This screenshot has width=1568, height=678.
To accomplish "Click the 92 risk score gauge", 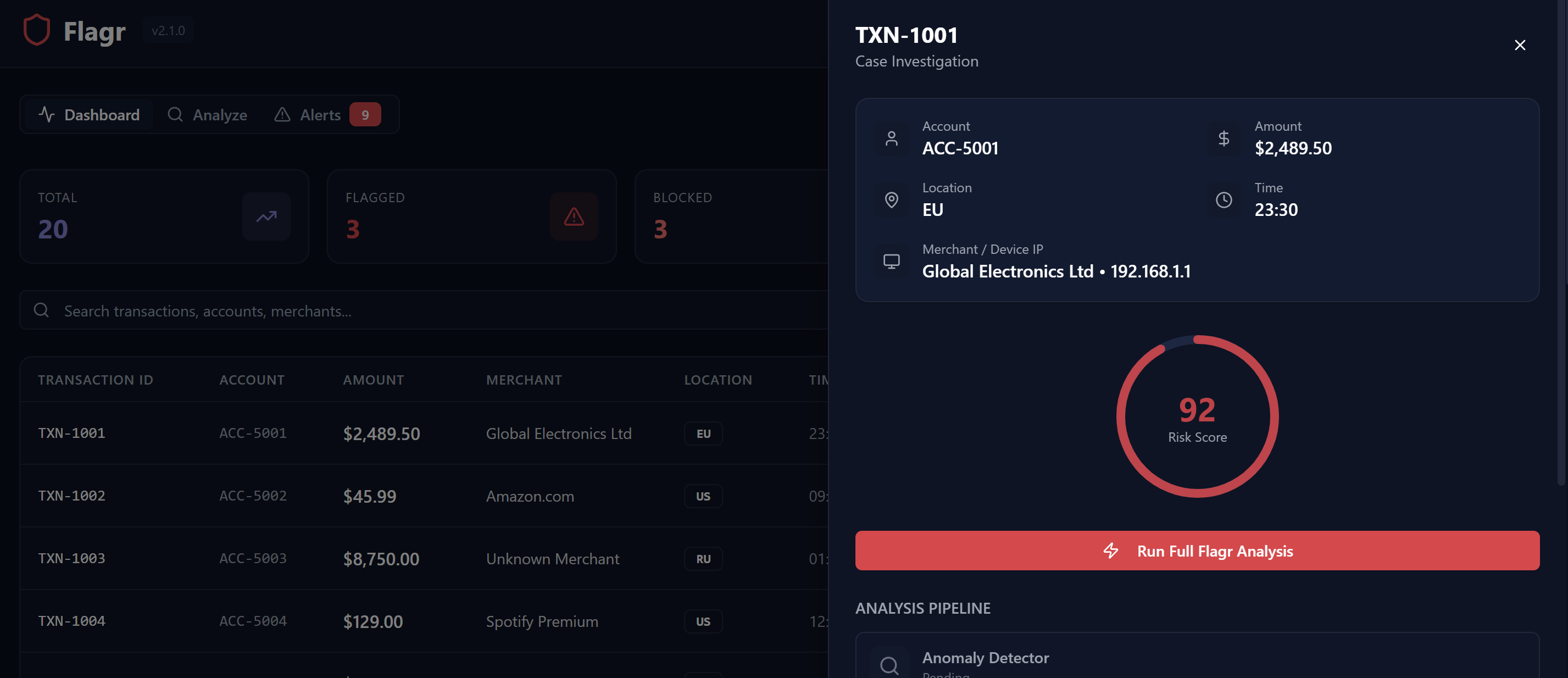I will pyautogui.click(x=1197, y=417).
